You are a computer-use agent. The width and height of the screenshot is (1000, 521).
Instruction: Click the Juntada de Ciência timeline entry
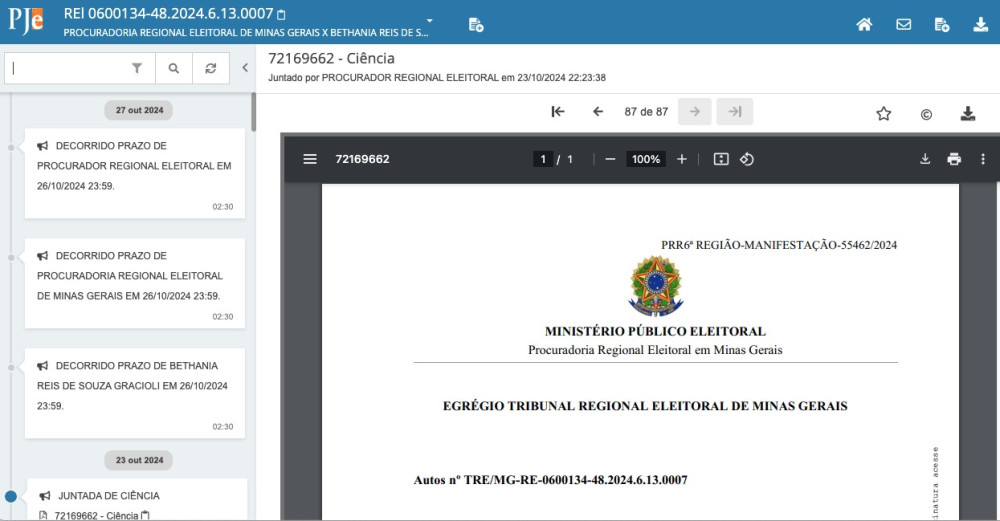108,495
